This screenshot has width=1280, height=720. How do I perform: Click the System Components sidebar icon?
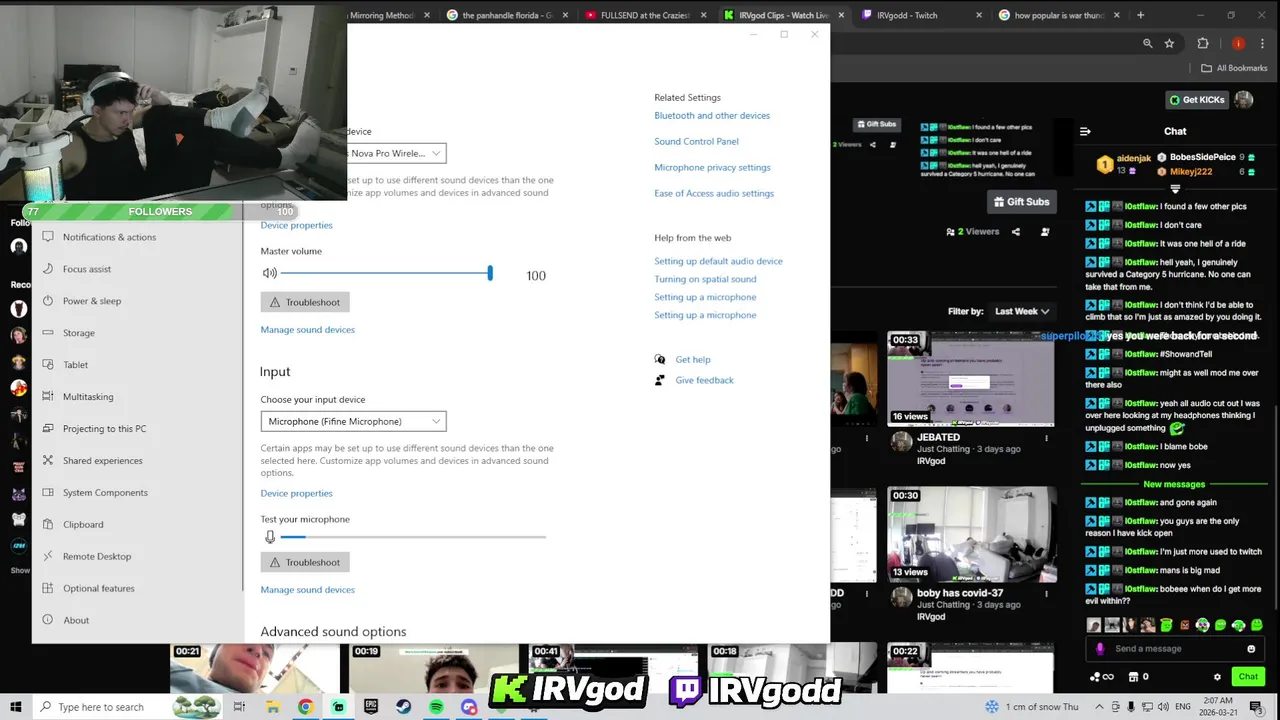point(48,493)
